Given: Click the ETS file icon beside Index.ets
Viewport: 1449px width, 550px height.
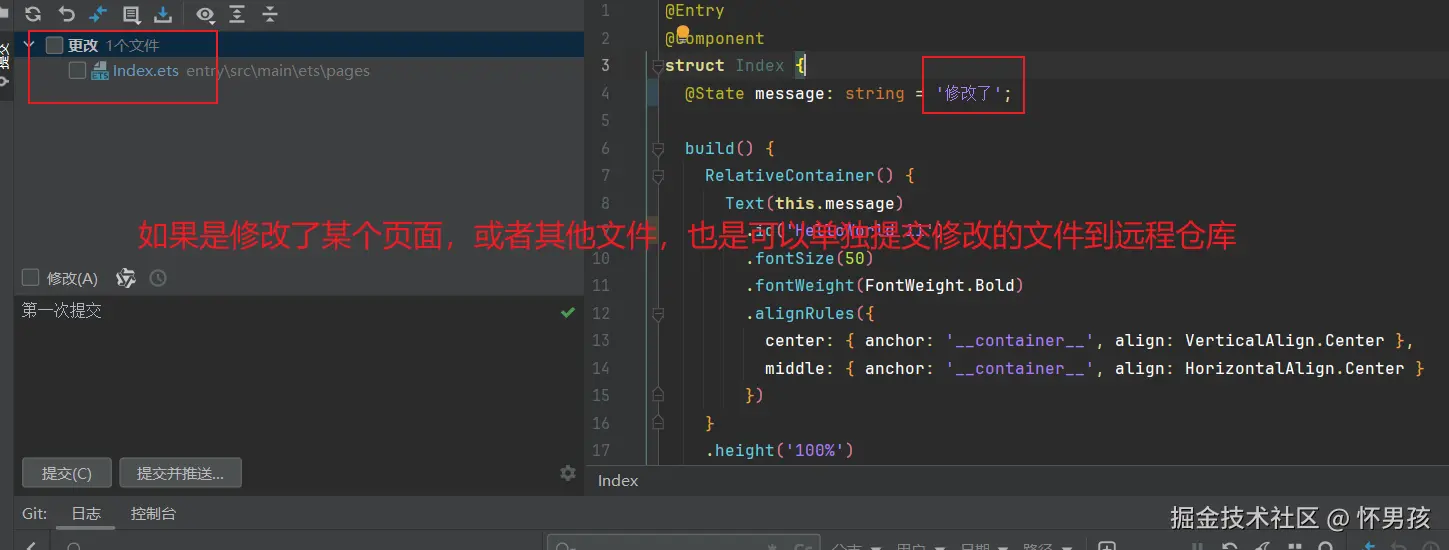Looking at the screenshot, I should (x=100, y=71).
